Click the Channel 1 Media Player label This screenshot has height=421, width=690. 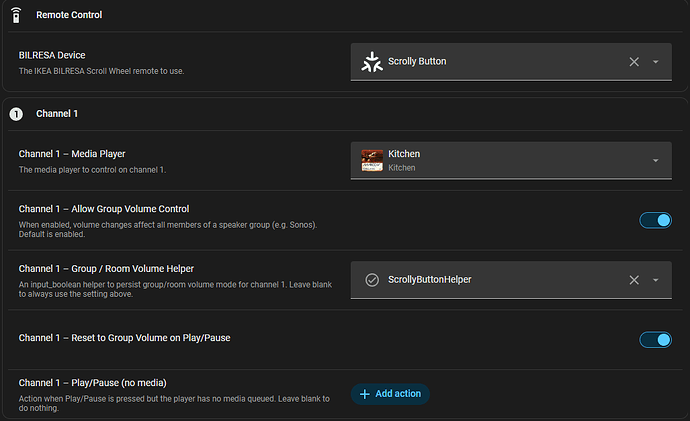[72, 154]
